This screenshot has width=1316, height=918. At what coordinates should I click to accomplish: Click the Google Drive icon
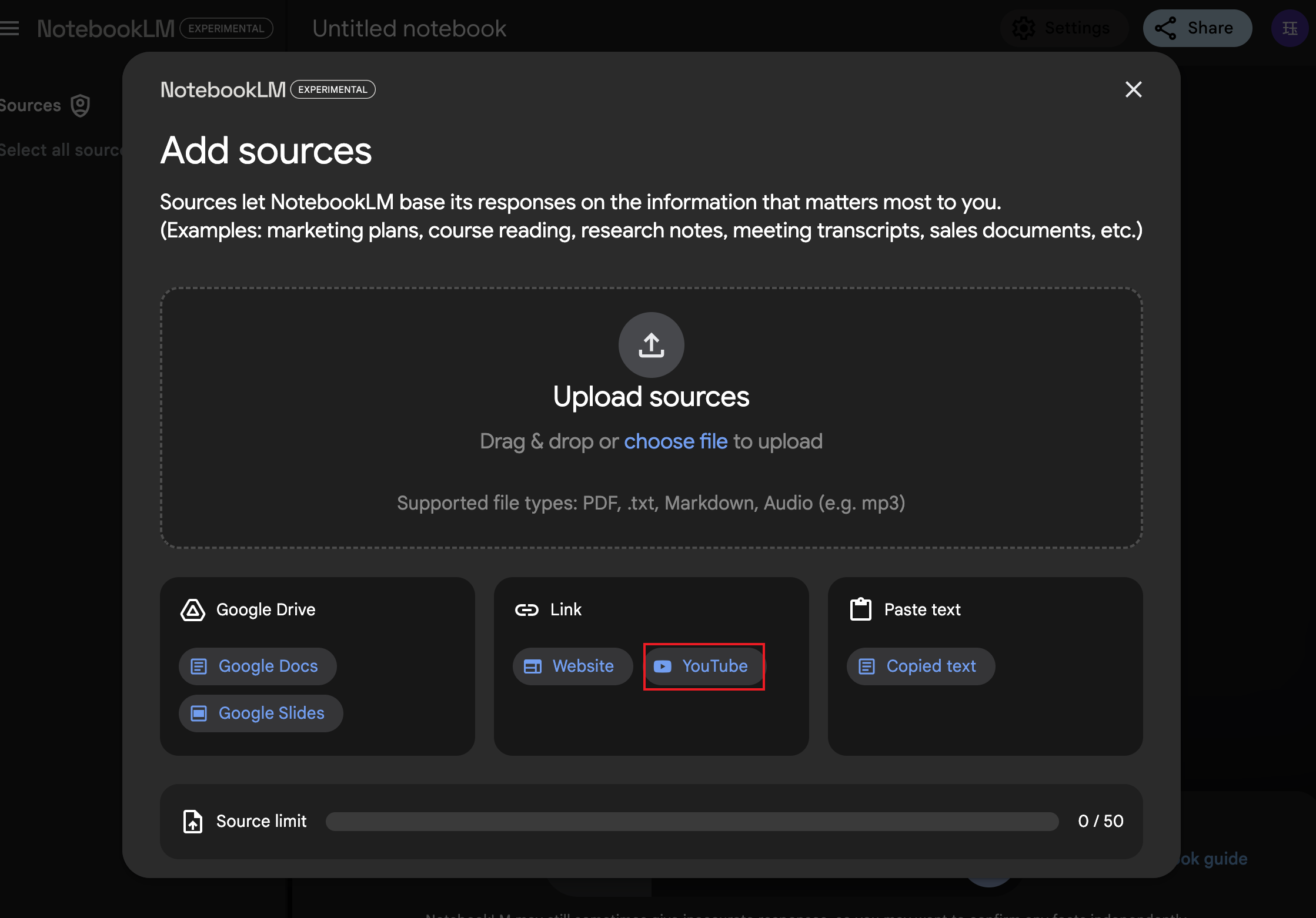(x=192, y=610)
